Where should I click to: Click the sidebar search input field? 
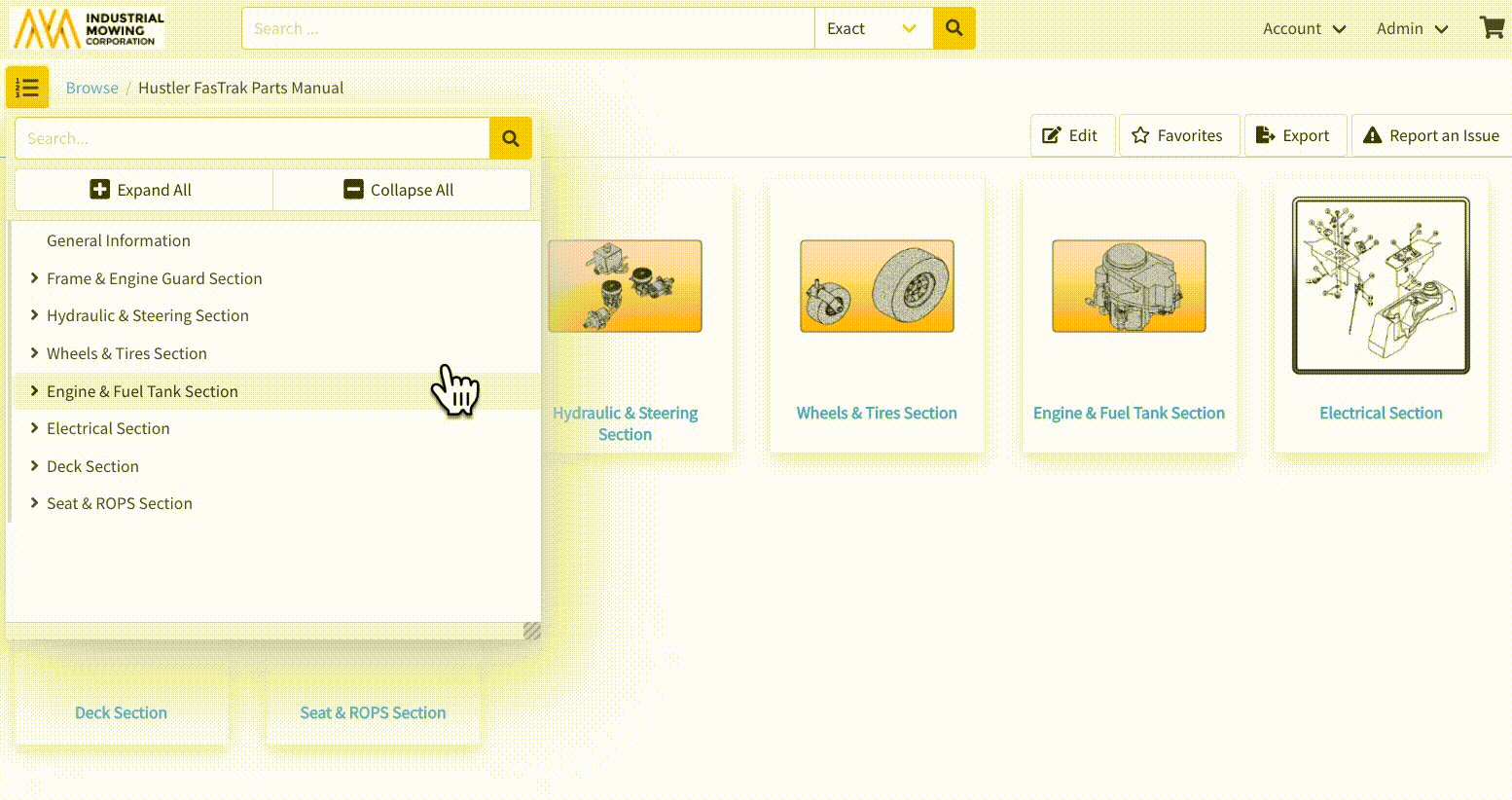click(x=251, y=138)
